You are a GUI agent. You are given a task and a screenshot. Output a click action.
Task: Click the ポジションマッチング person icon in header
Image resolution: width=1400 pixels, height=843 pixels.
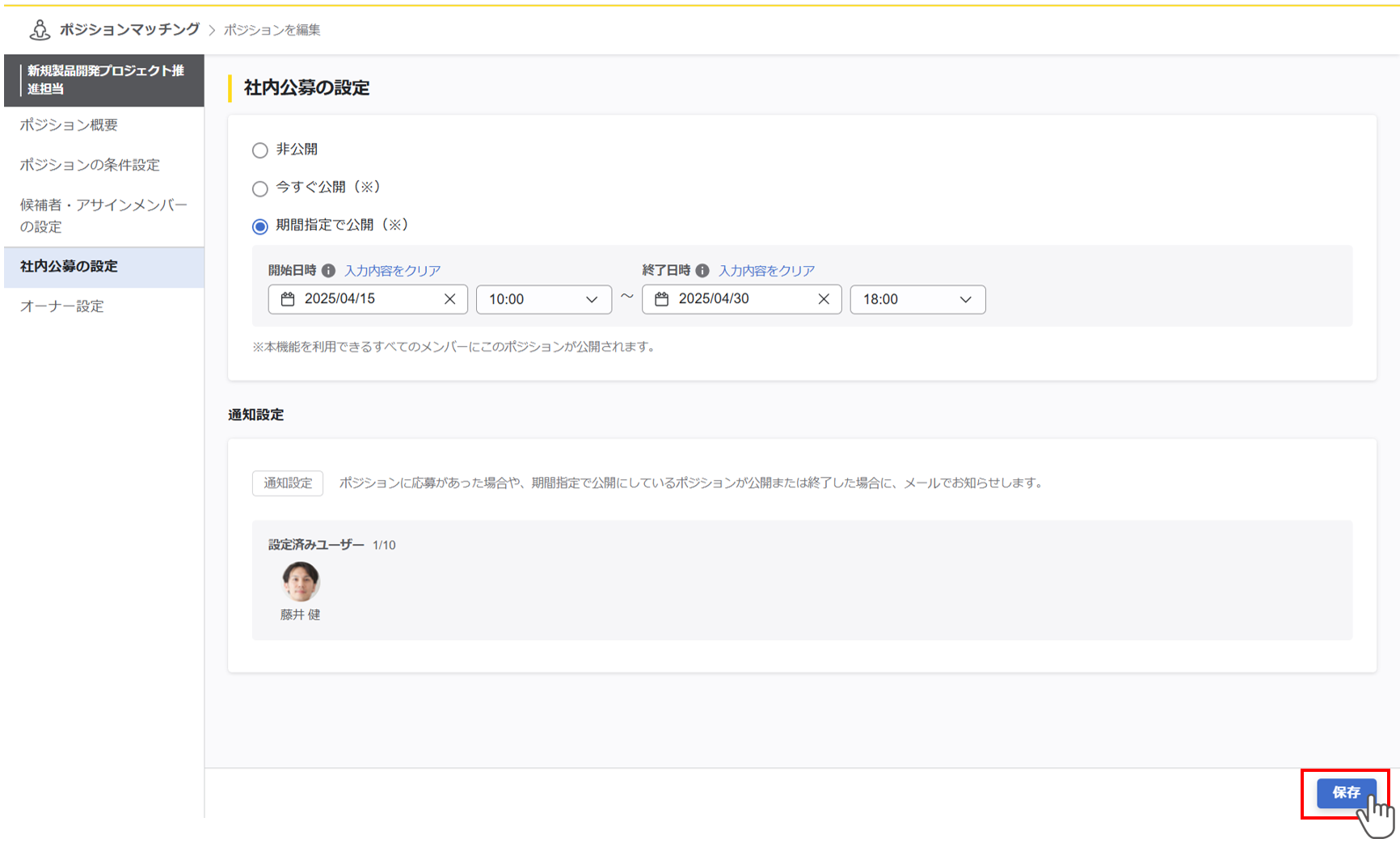(39, 29)
